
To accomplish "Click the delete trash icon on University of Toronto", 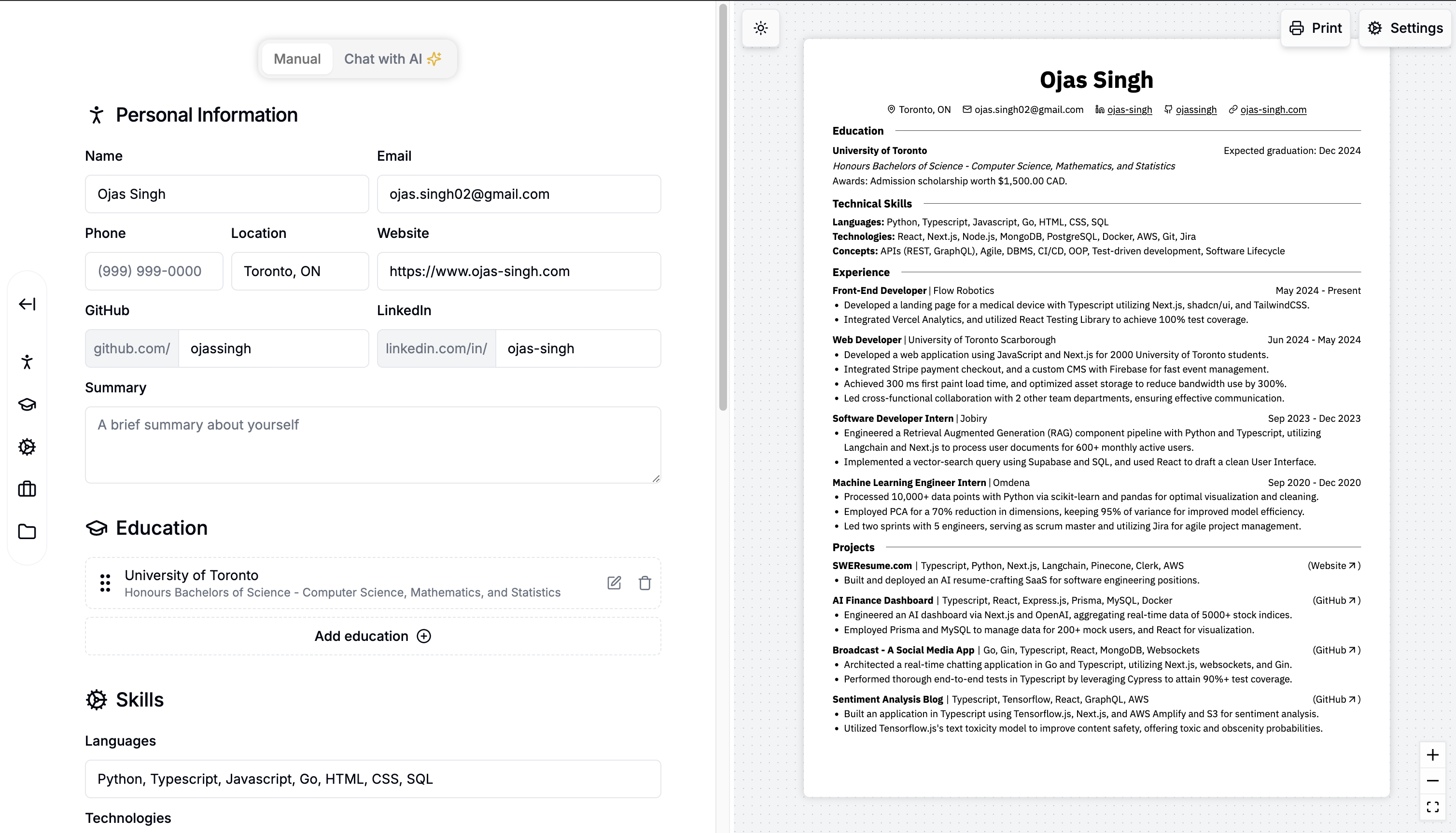I will click(645, 583).
